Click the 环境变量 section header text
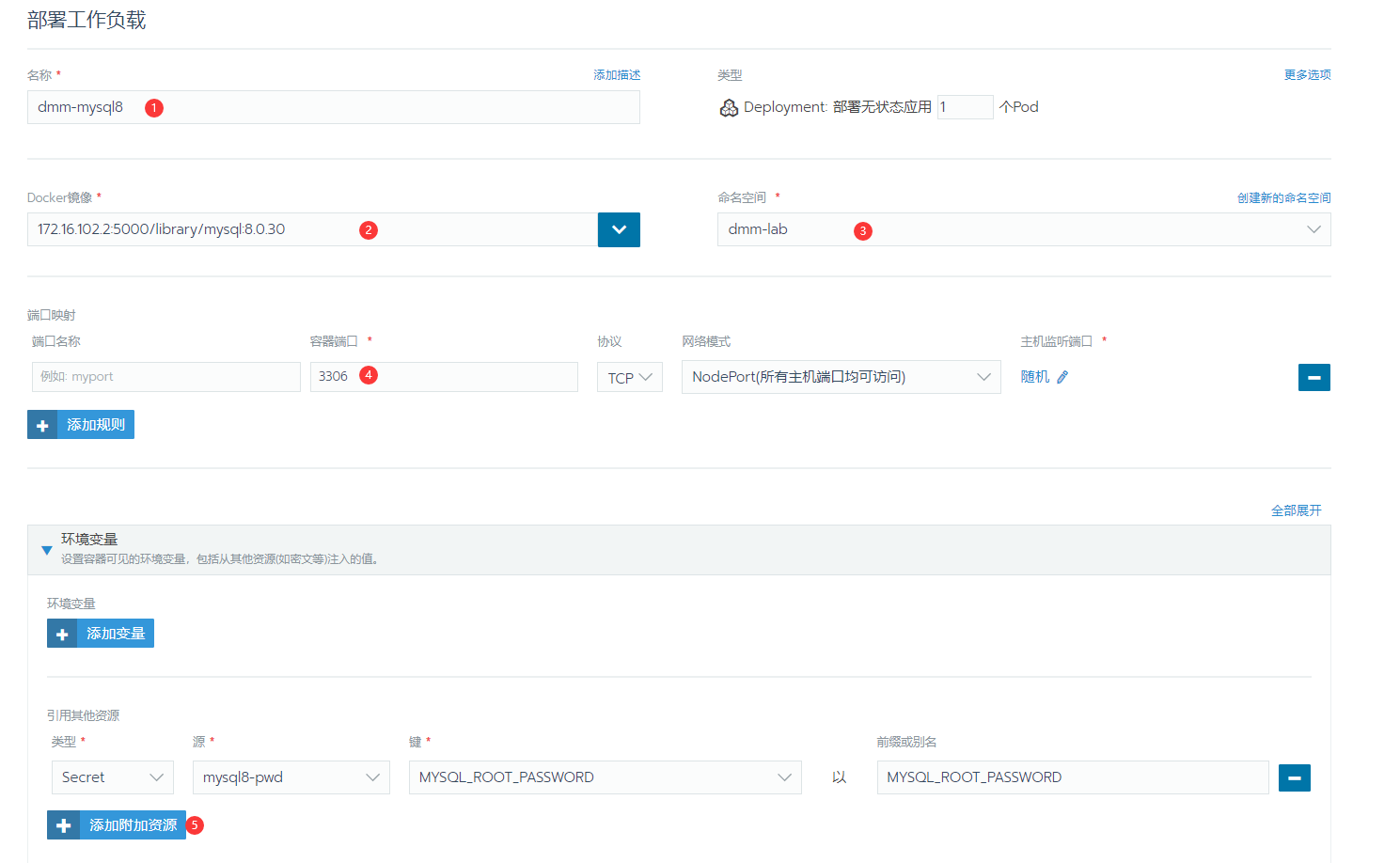The height and width of the screenshot is (863, 1400). pyautogui.click(x=89, y=540)
